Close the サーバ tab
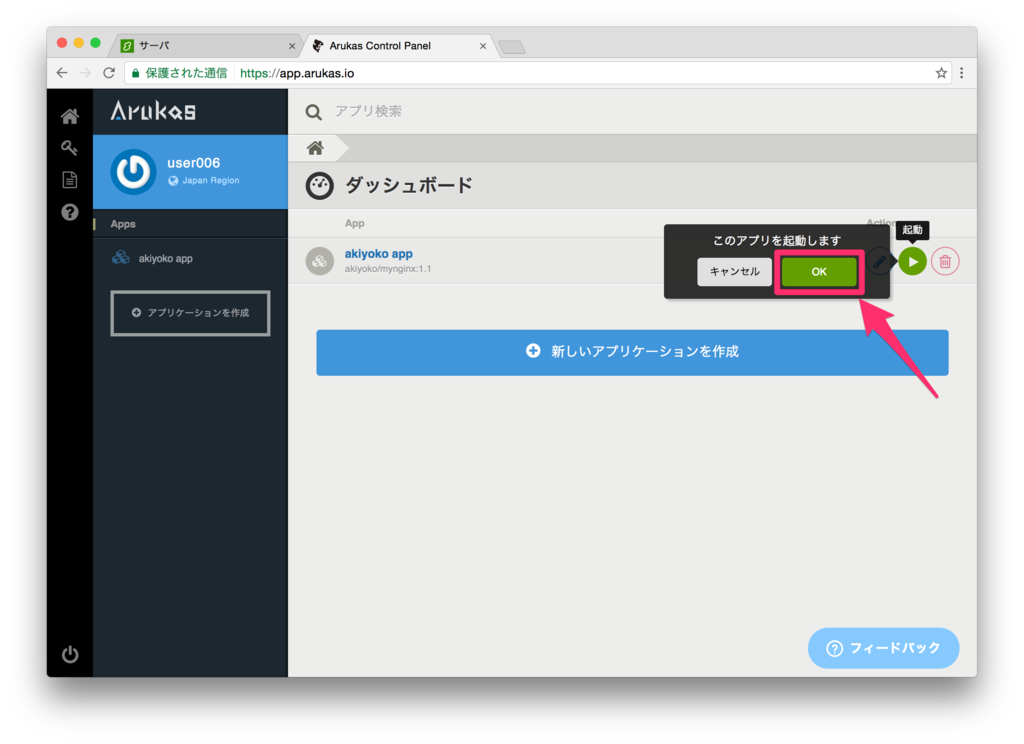This screenshot has width=1024, height=744. [x=292, y=46]
